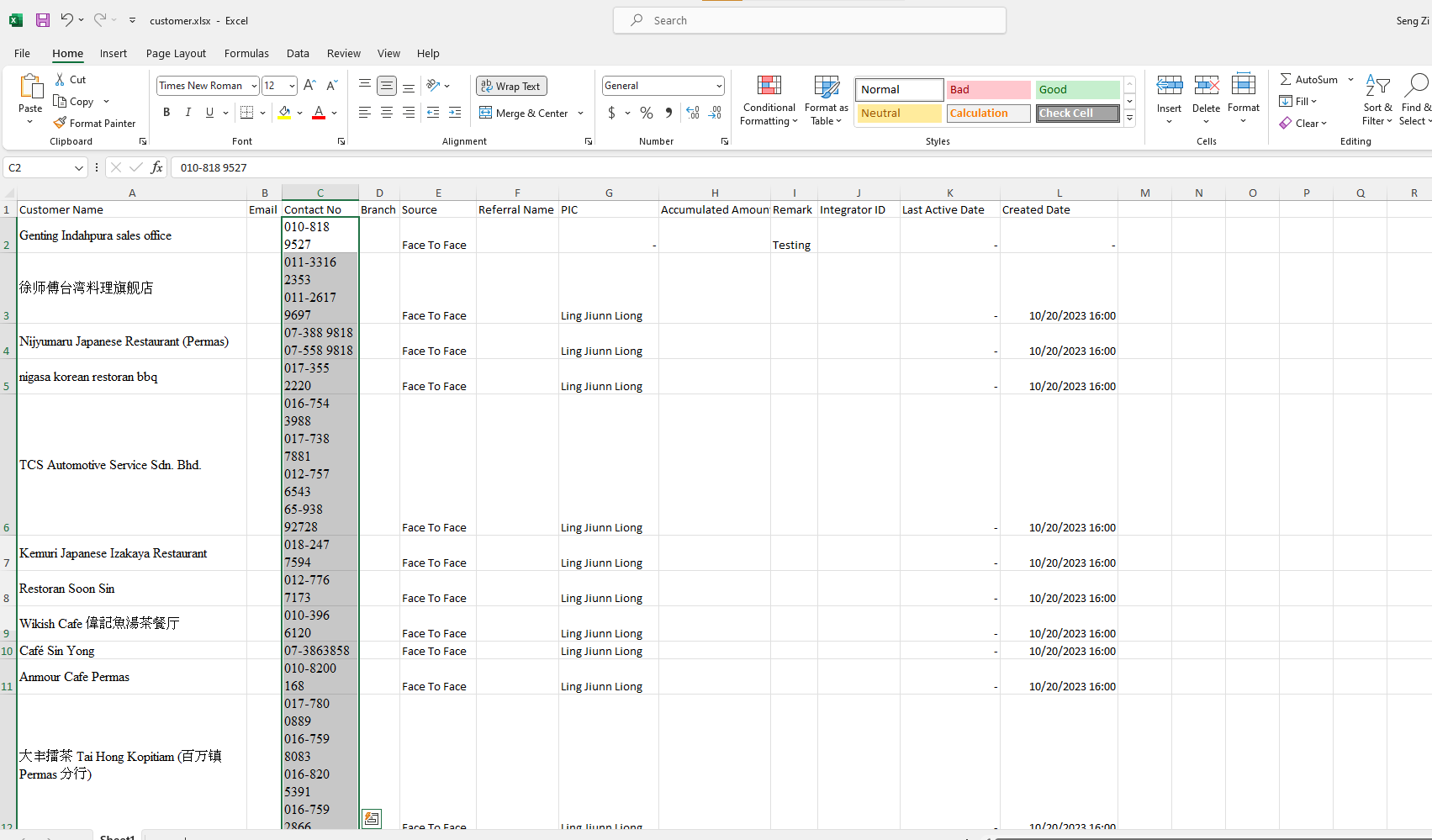Apply red Font Color to text
This screenshot has width=1432, height=840.
coord(319,113)
